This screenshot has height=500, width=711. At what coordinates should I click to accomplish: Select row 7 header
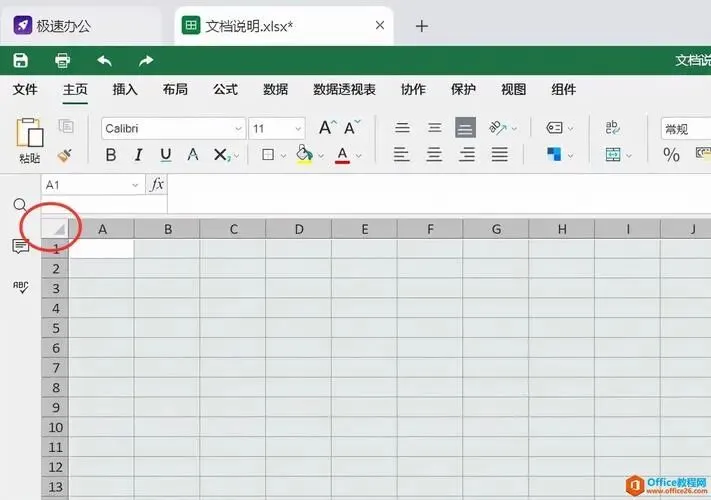coord(55,368)
